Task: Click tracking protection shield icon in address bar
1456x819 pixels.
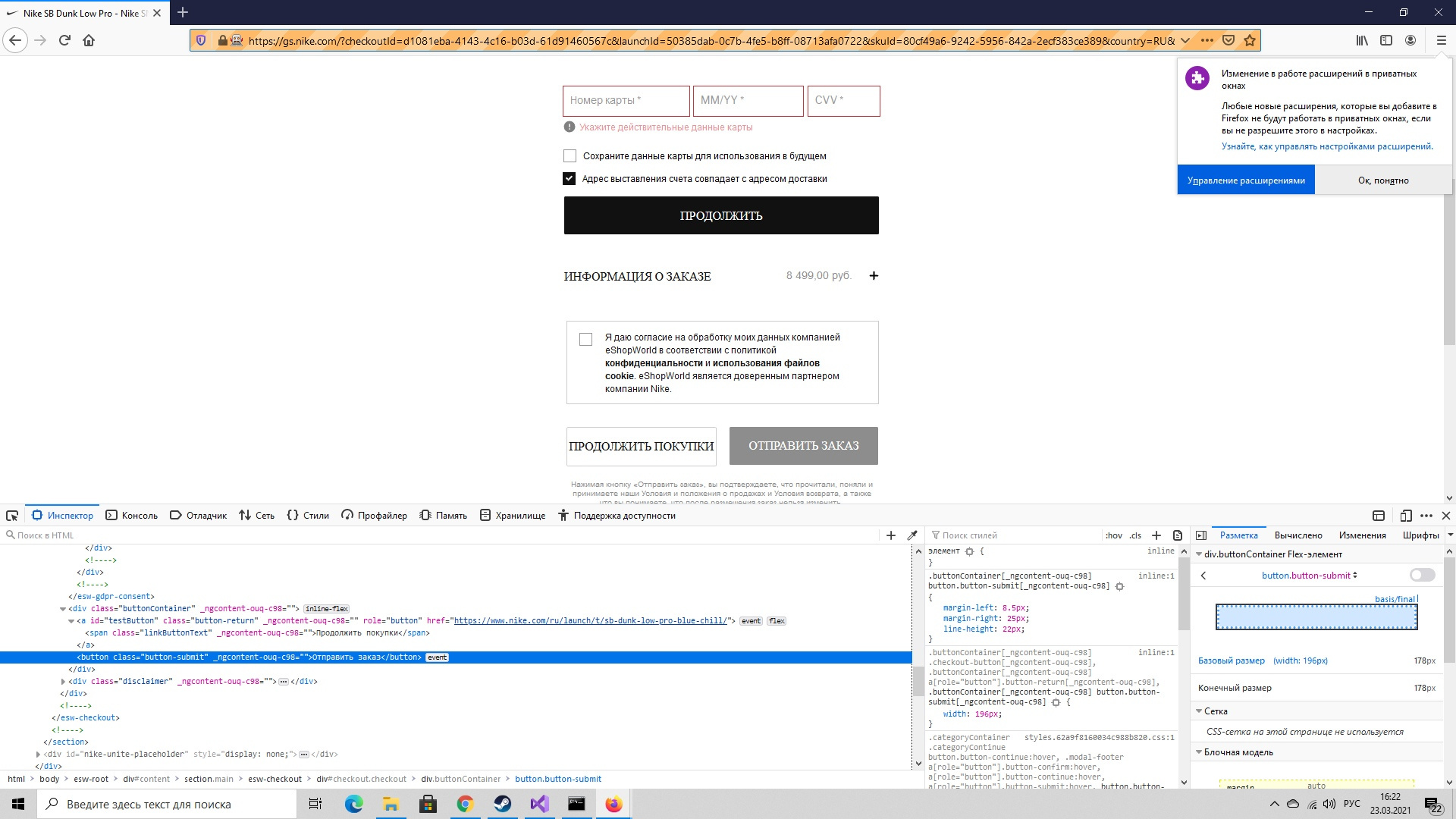Action: click(x=201, y=40)
